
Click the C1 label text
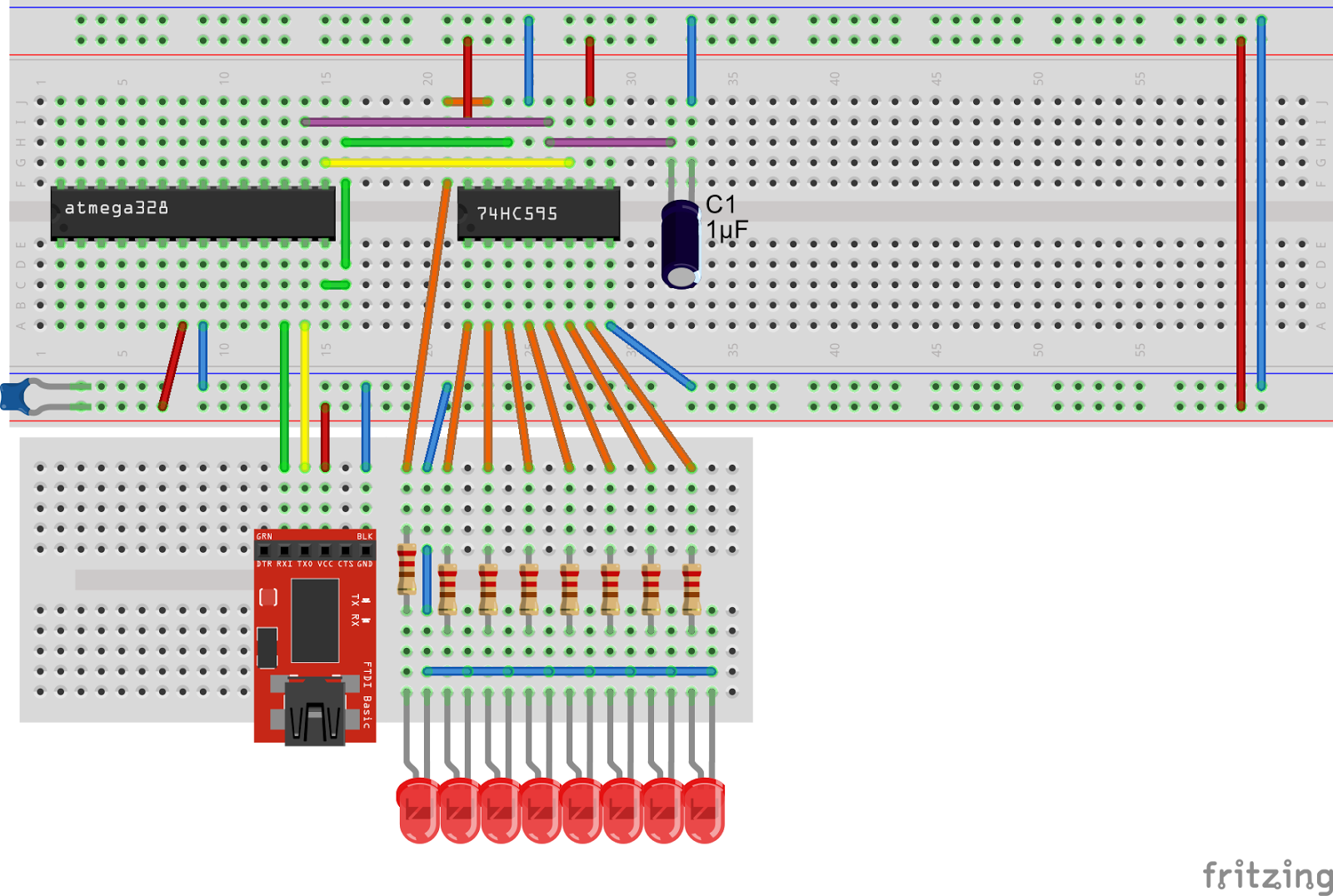click(x=721, y=205)
